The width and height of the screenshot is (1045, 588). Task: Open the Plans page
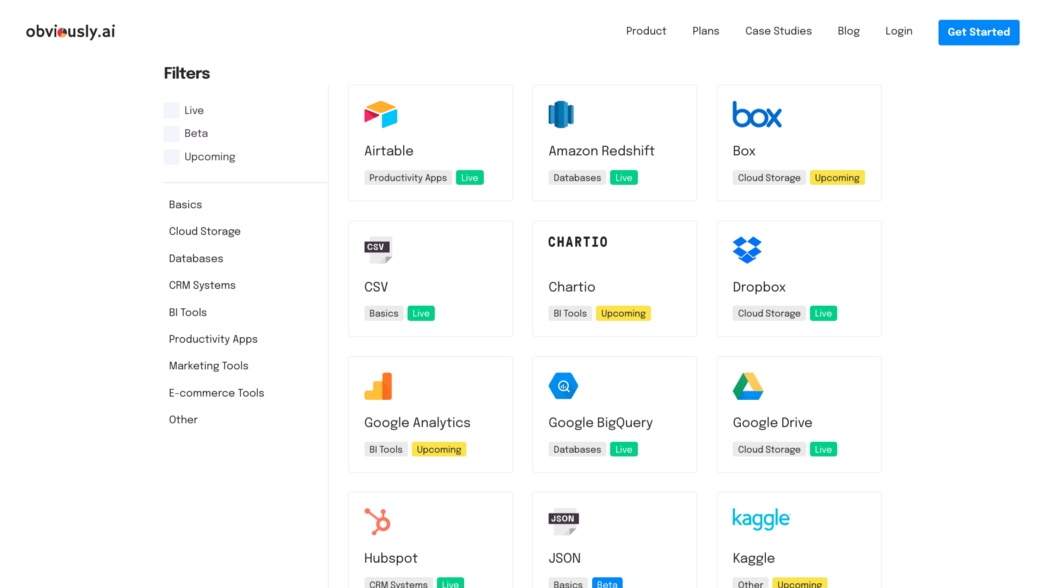coord(705,31)
